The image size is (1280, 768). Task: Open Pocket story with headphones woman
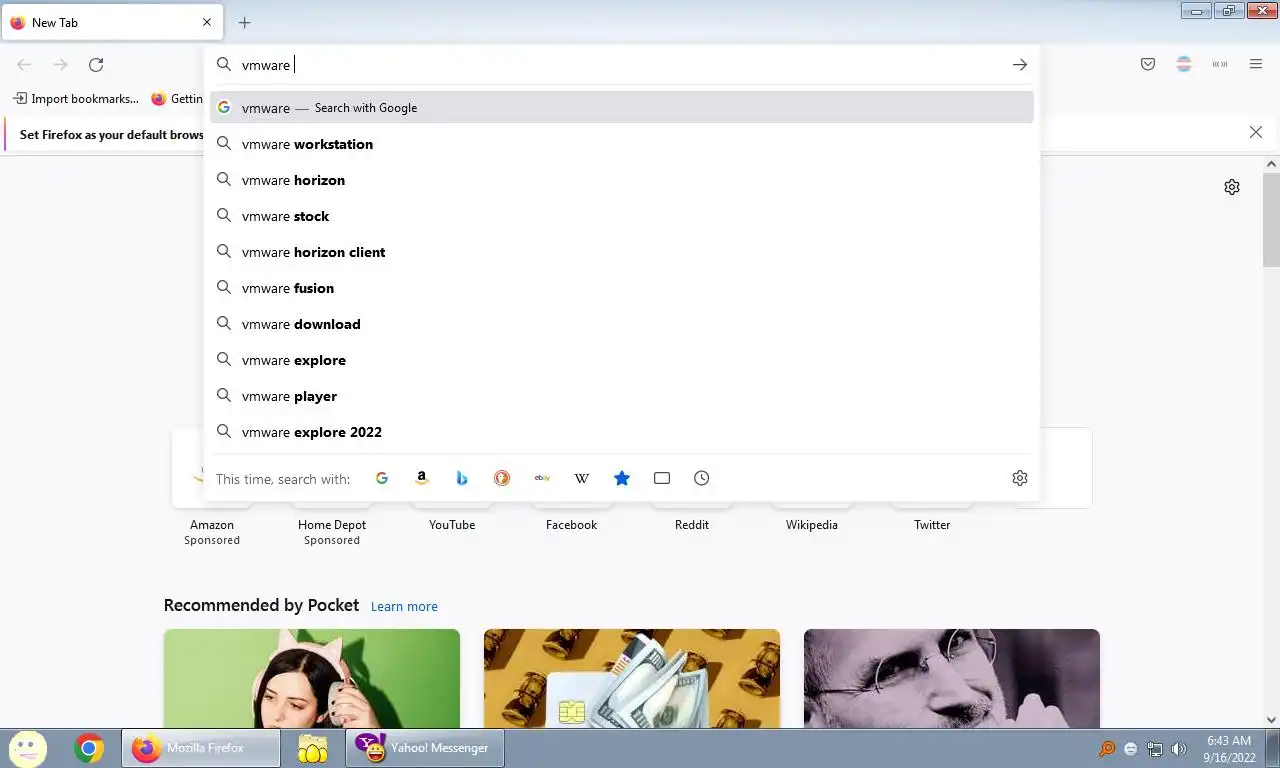pos(312,678)
